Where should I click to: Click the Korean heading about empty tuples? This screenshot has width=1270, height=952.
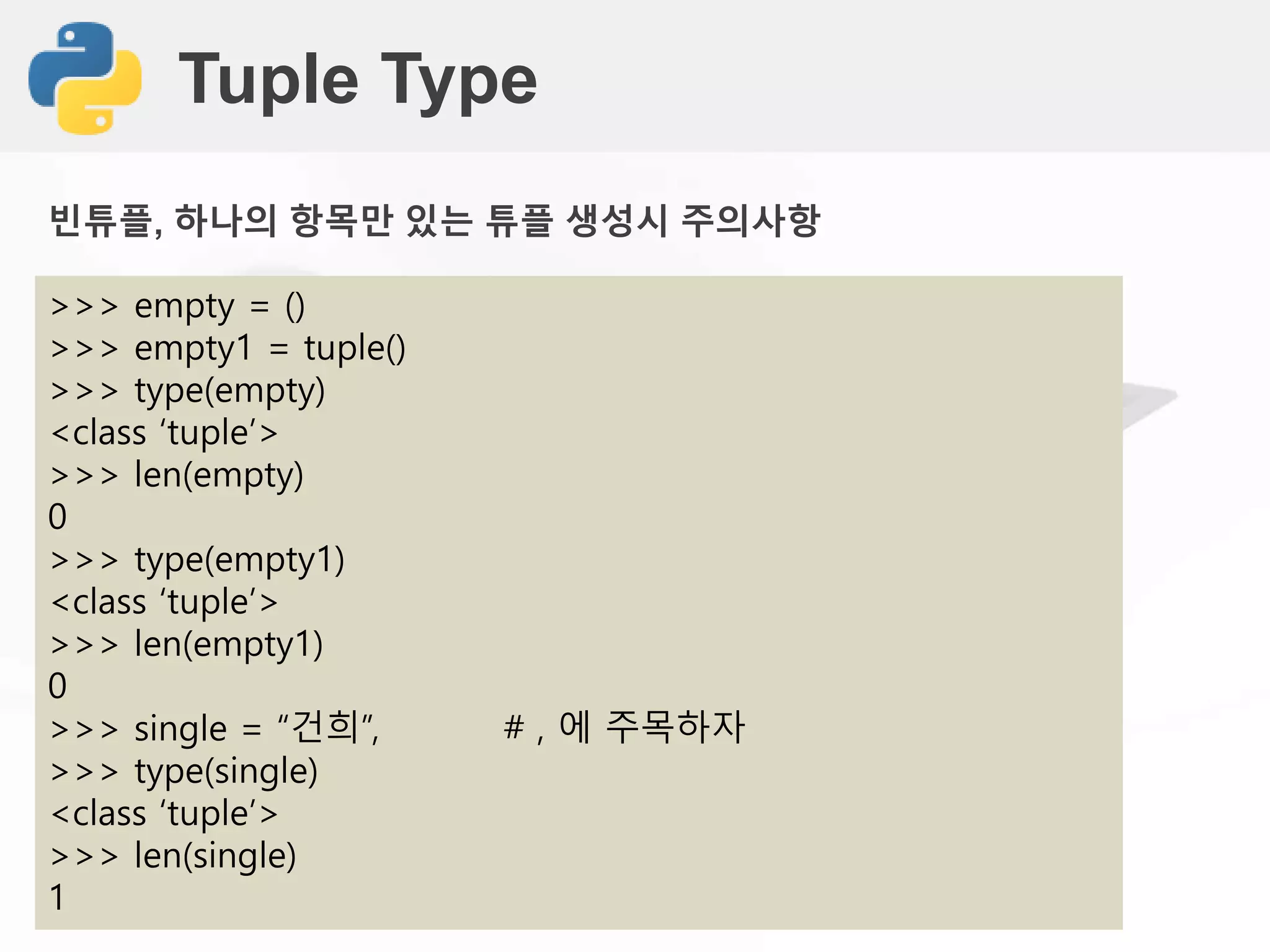tap(435, 220)
